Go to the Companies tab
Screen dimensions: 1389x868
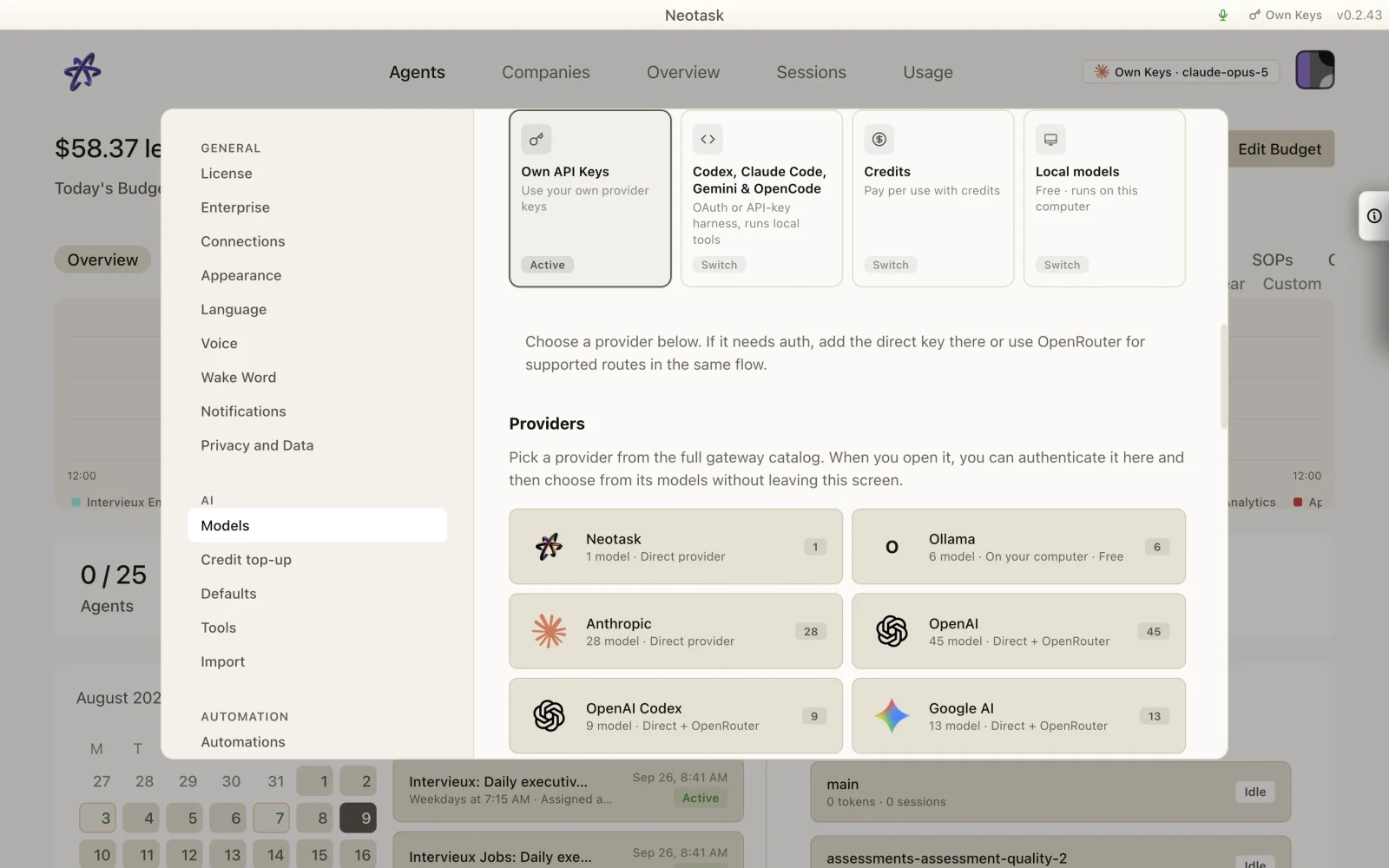pos(545,72)
